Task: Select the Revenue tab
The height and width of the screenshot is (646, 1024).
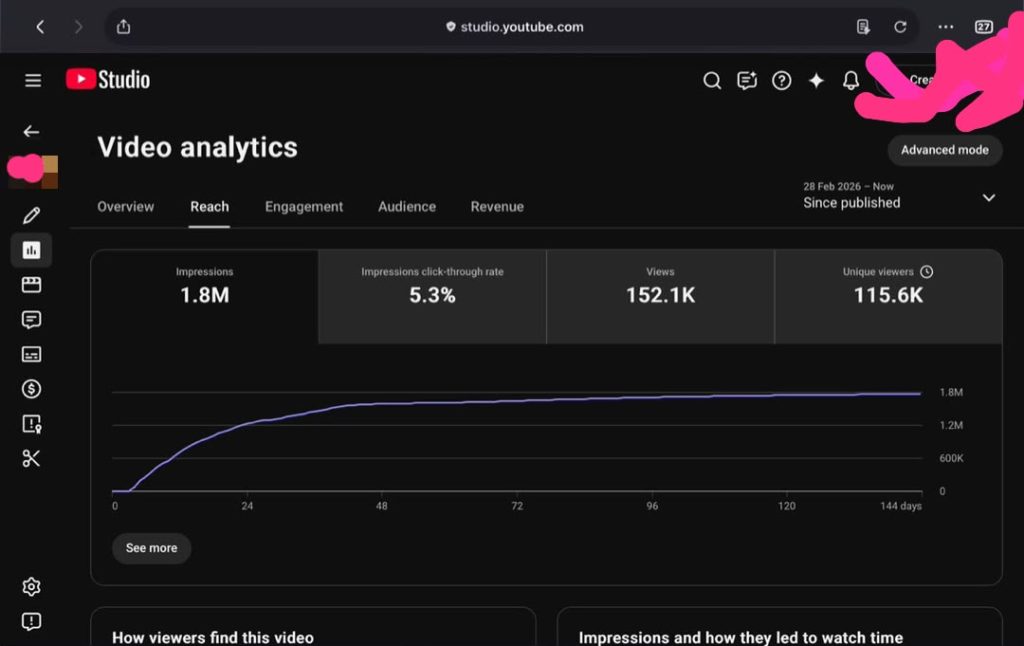Action: point(497,206)
